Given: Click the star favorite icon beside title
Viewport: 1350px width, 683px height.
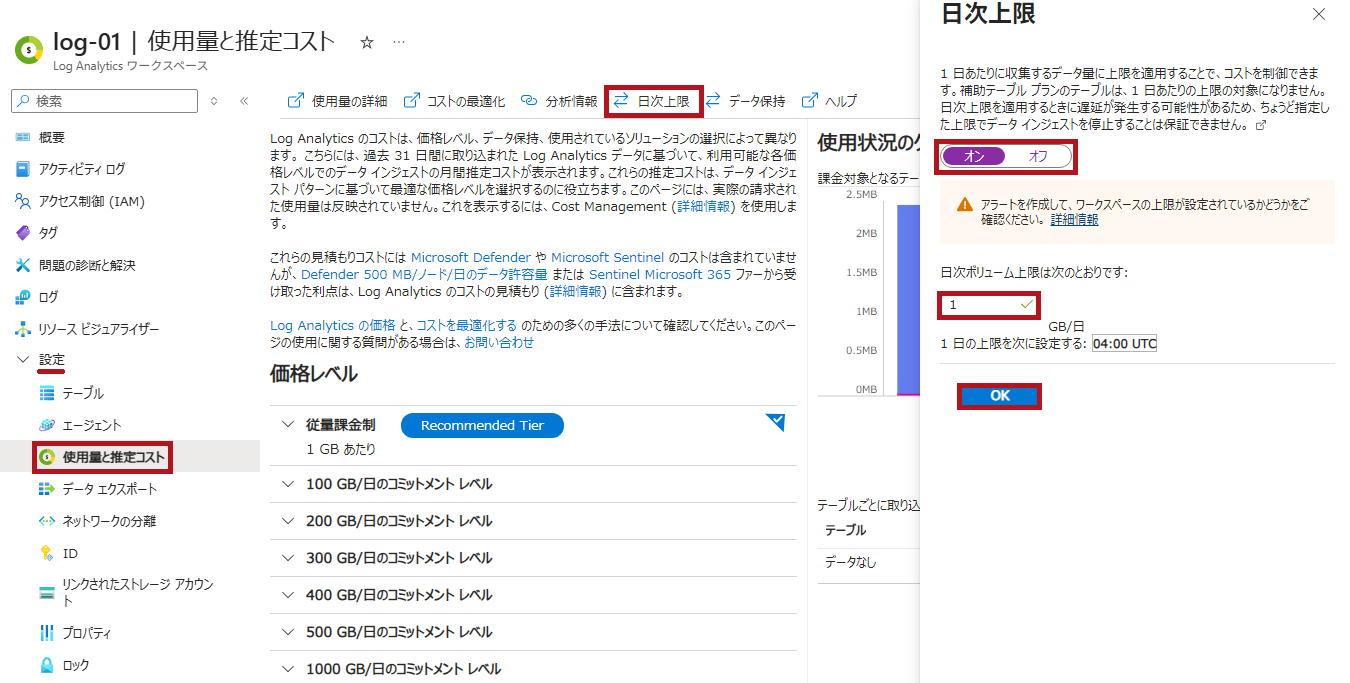Looking at the screenshot, I should (367, 42).
